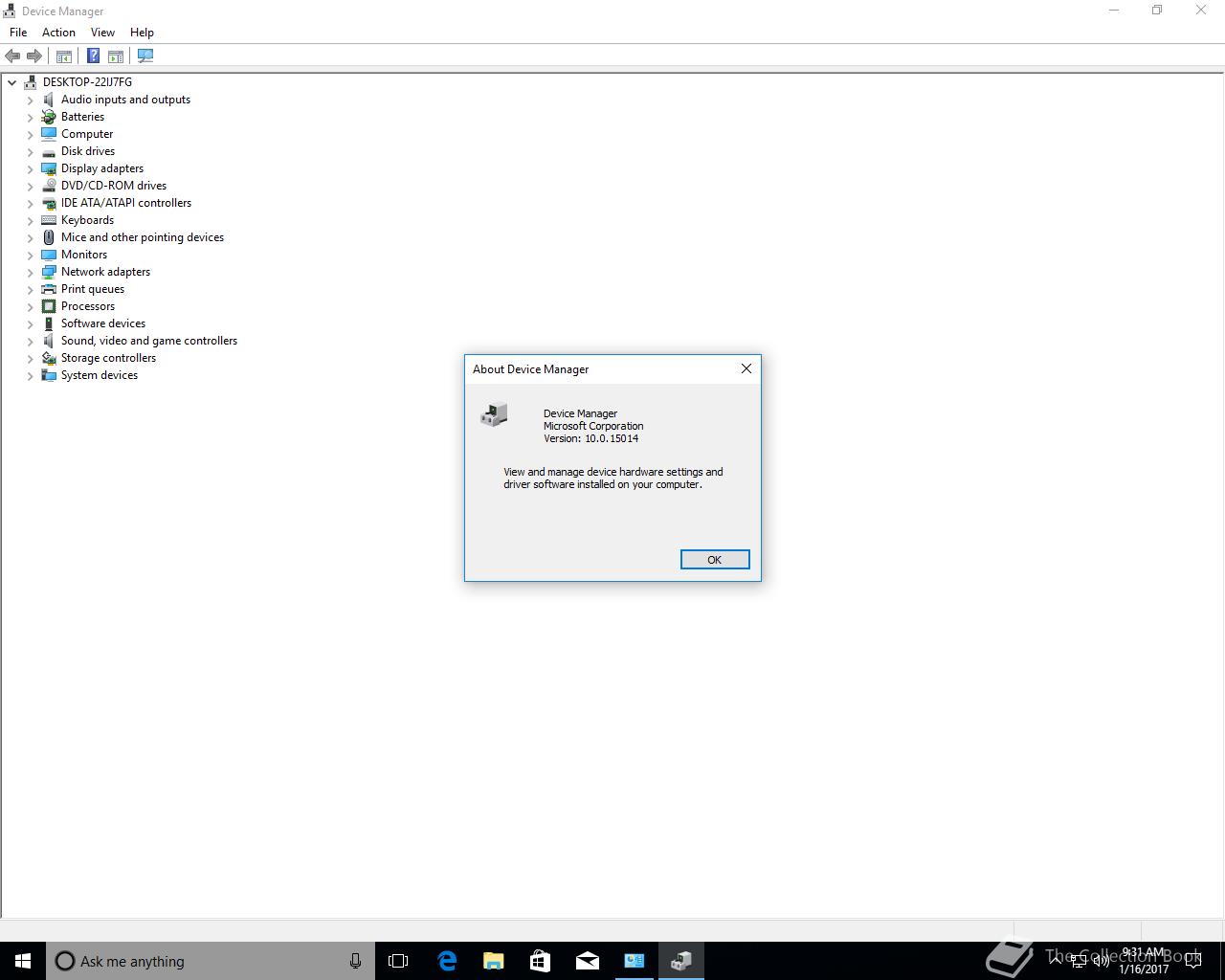Expand the Batteries node arrow
This screenshot has width=1225, height=980.
[x=31, y=117]
